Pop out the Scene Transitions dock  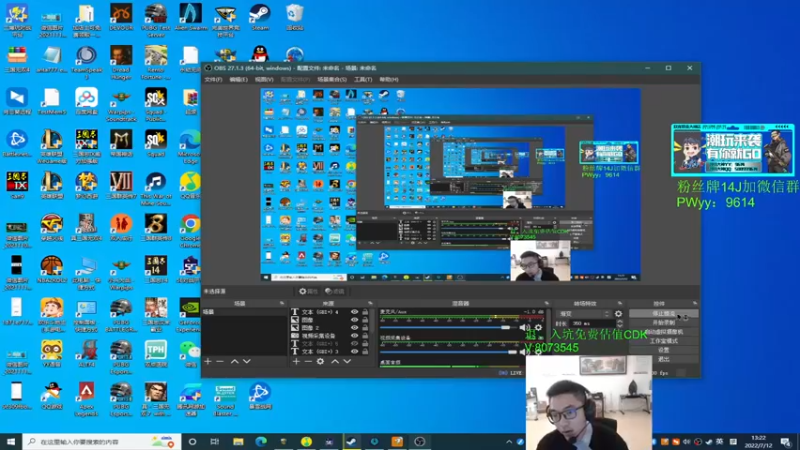click(620, 303)
